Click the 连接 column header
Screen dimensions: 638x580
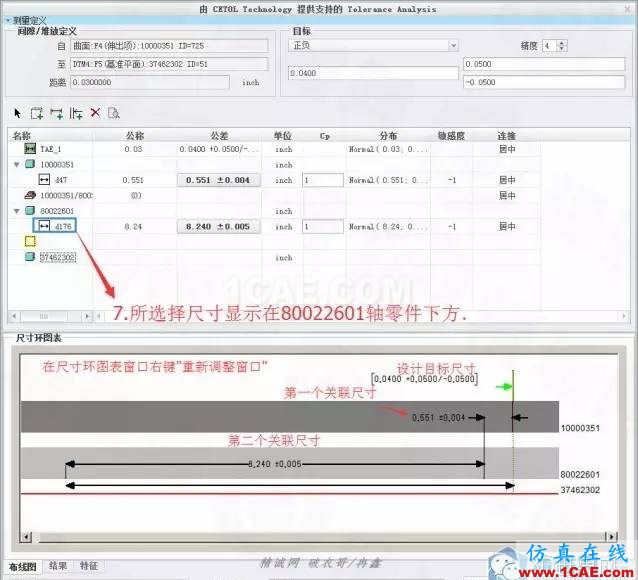507,136
